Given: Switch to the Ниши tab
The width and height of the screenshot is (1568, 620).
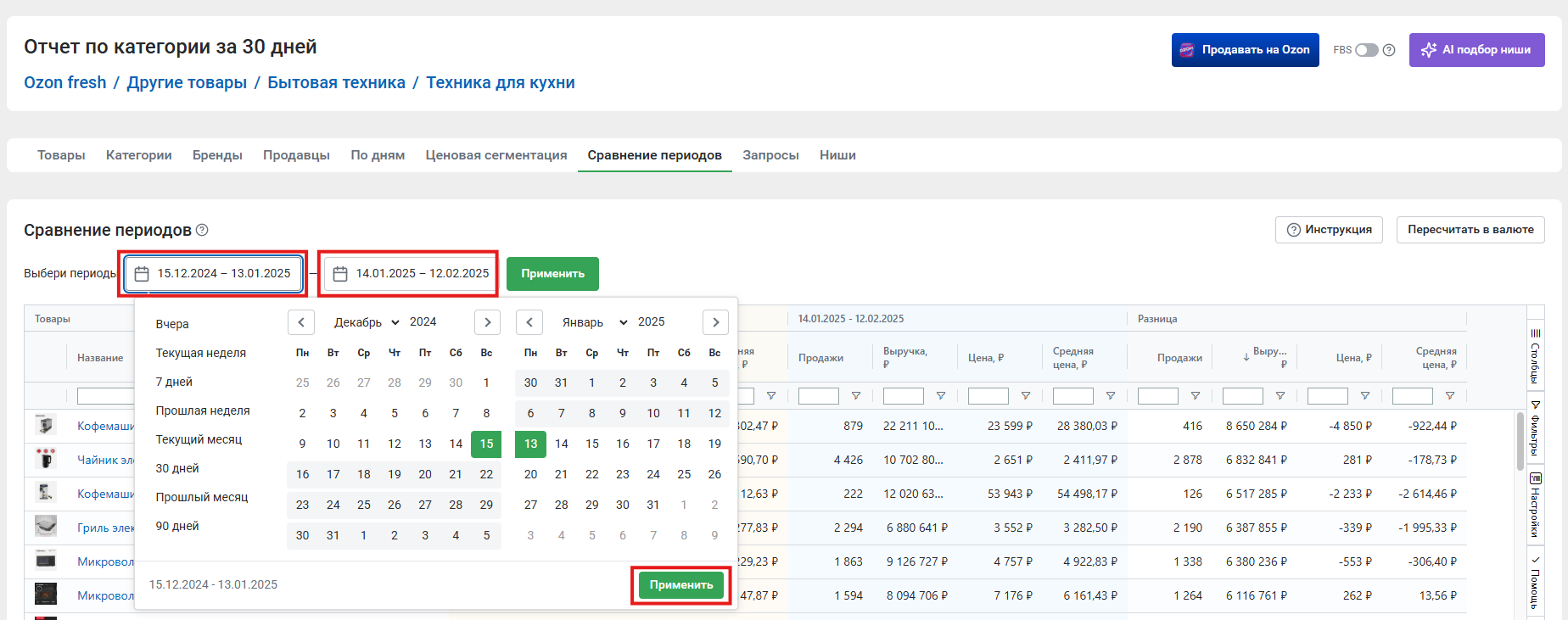Looking at the screenshot, I should [837, 155].
